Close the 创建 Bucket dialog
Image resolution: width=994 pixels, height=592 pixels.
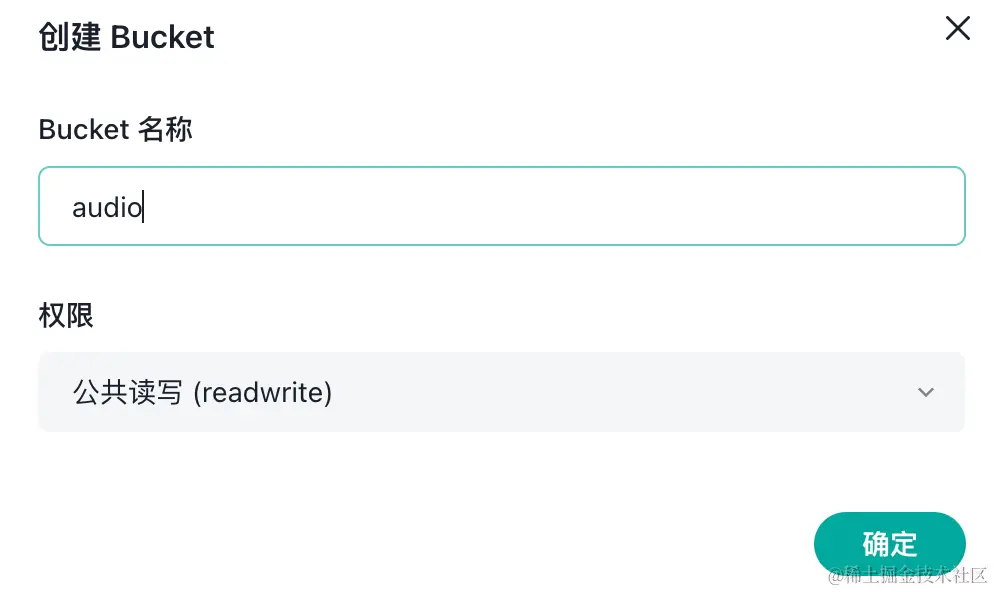click(957, 29)
